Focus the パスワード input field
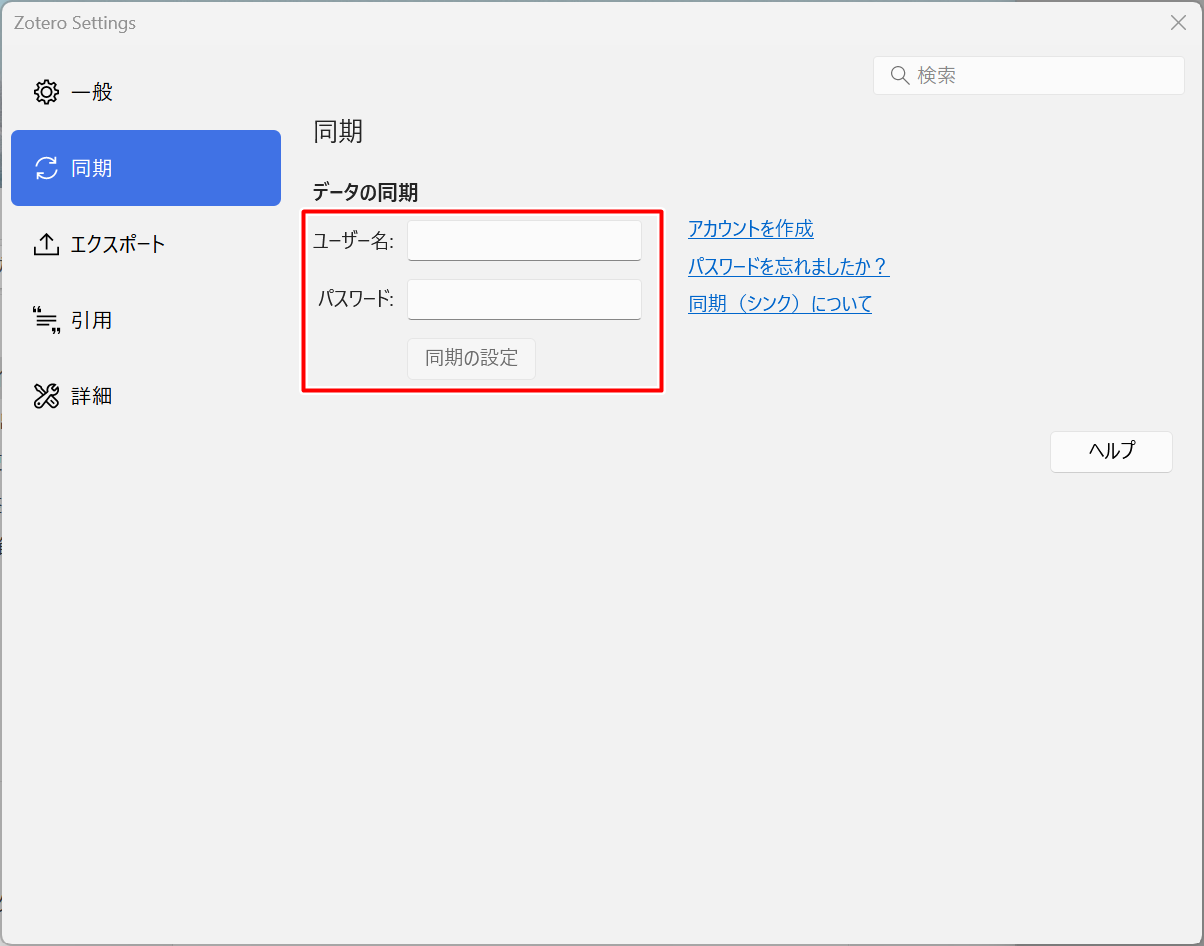Viewport: 1204px width, 946px height. [x=524, y=299]
